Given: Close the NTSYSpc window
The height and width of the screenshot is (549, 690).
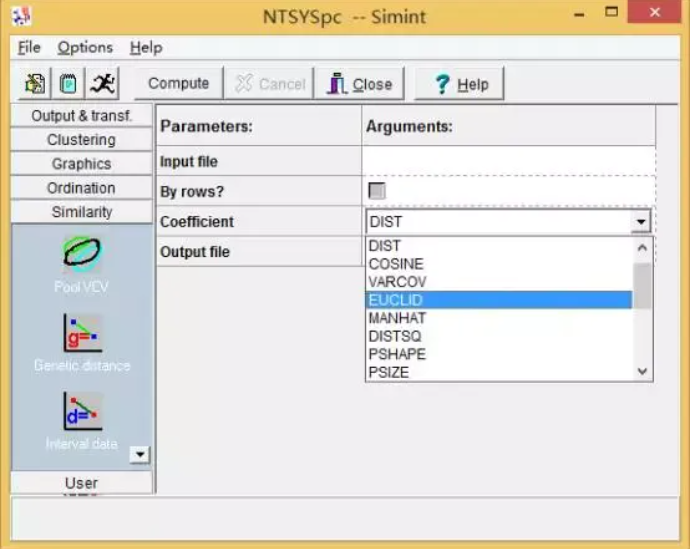Looking at the screenshot, I should click(x=655, y=12).
